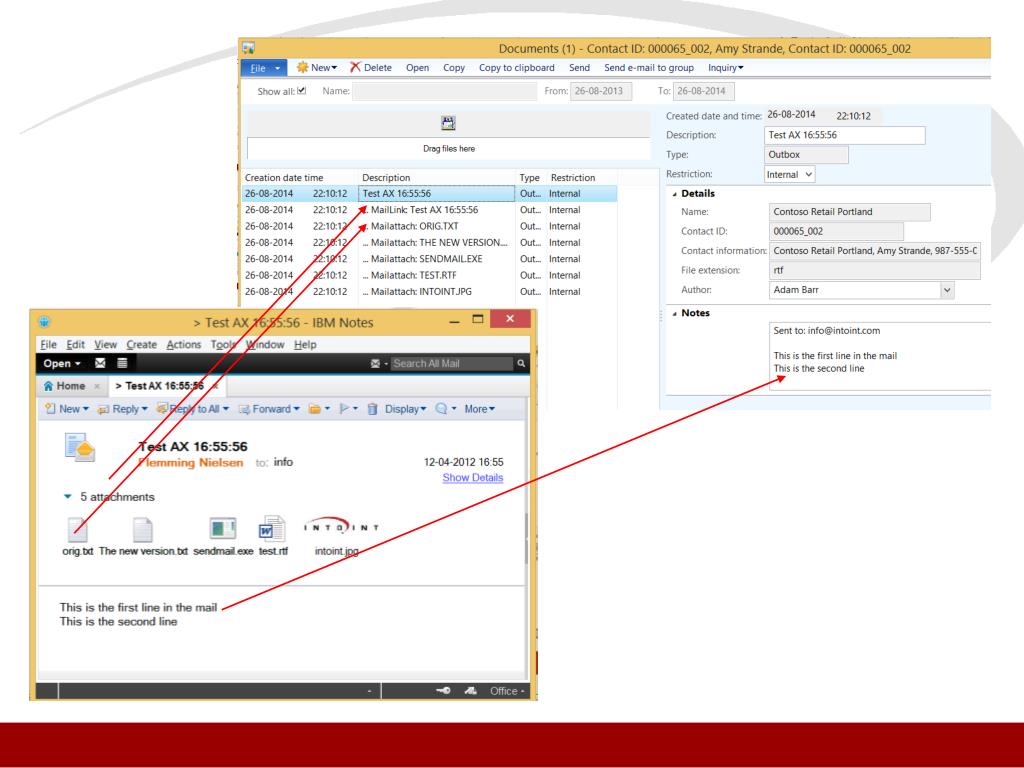
Task: Click Forward in the mail toolbar
Action: (269, 409)
